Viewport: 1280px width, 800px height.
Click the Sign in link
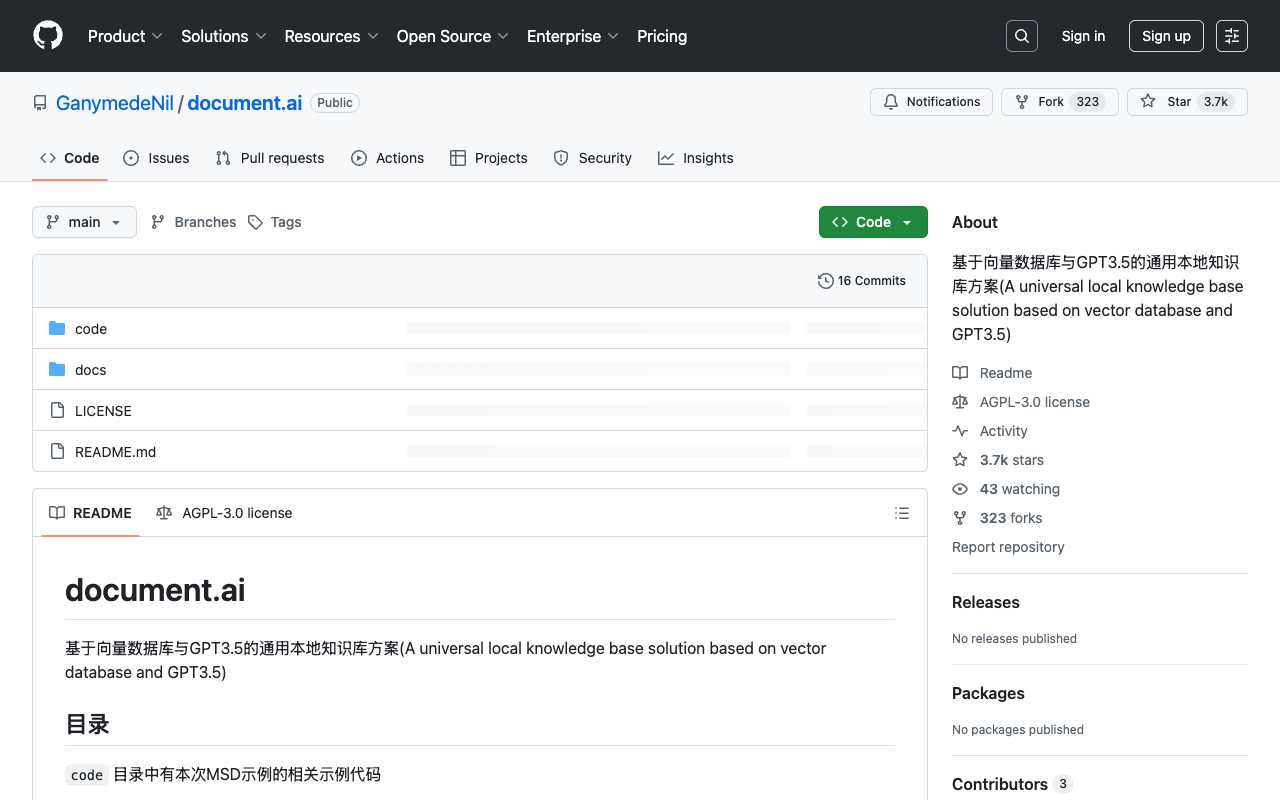1083,36
